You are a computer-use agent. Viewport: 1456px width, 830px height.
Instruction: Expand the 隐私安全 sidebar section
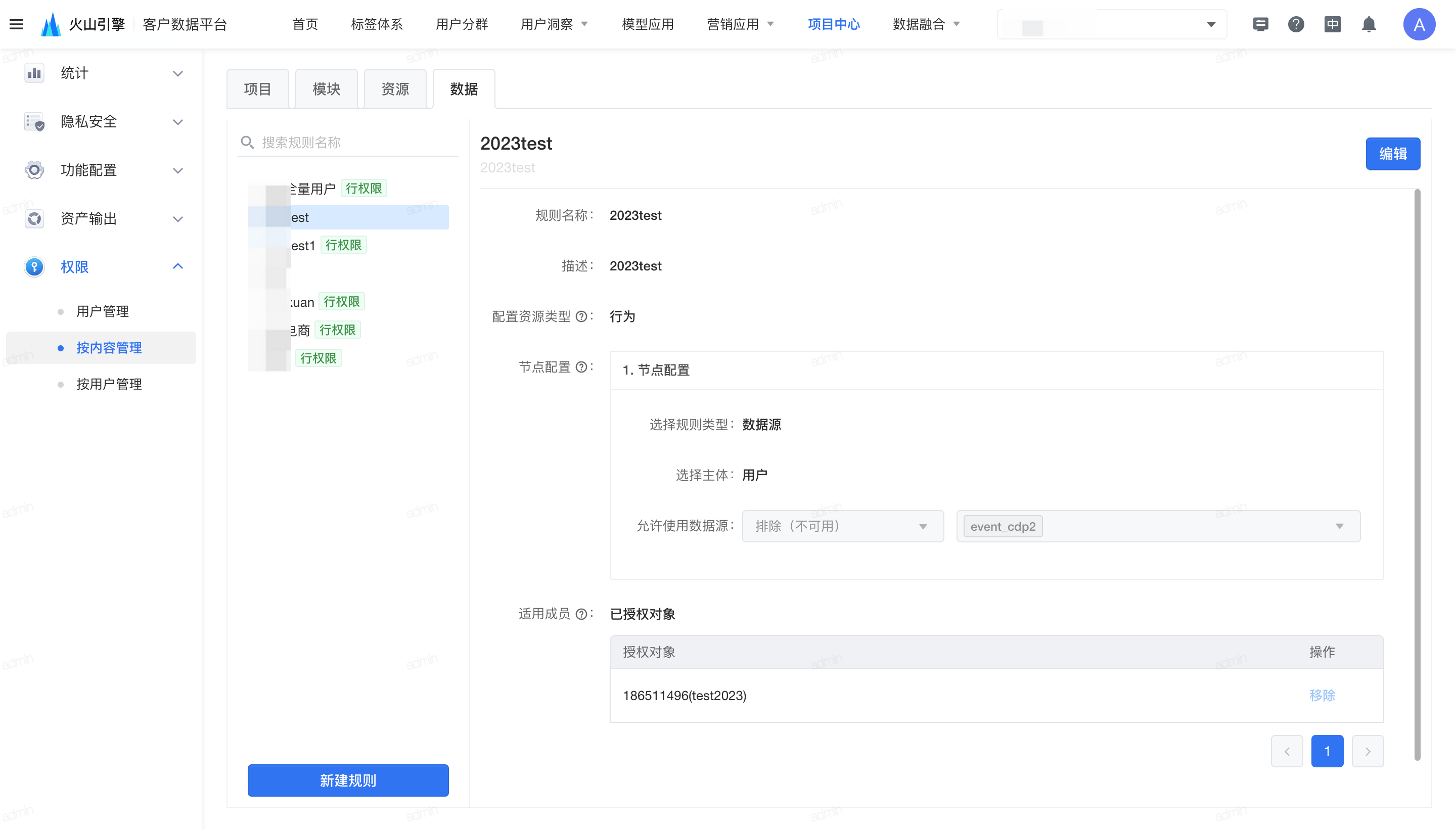pyautogui.click(x=178, y=122)
